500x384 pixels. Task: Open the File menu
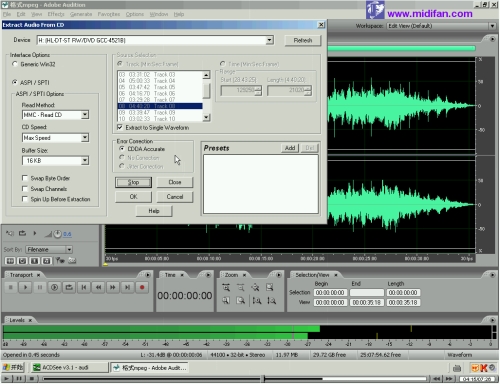7,14
